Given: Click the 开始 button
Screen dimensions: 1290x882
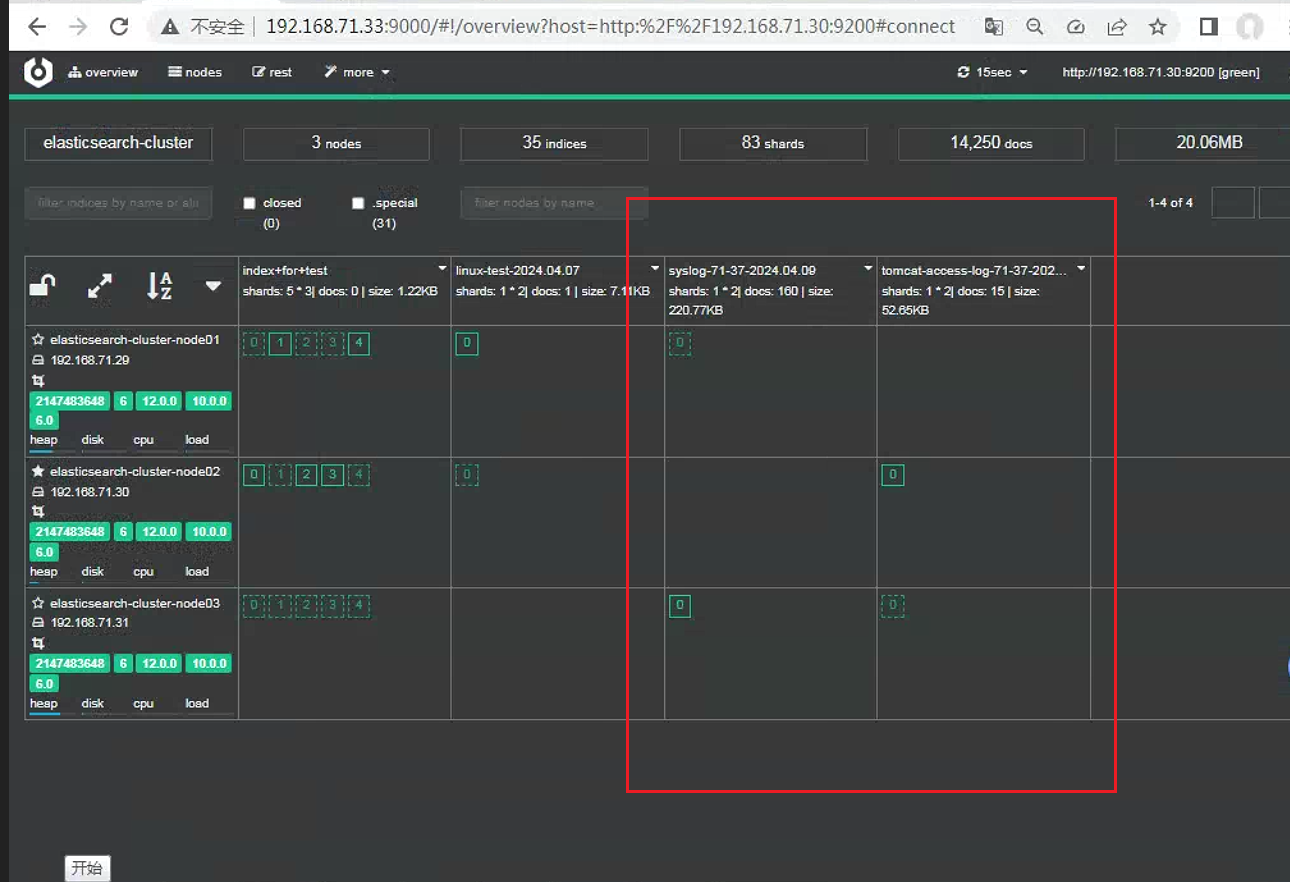Looking at the screenshot, I should 87,868.
